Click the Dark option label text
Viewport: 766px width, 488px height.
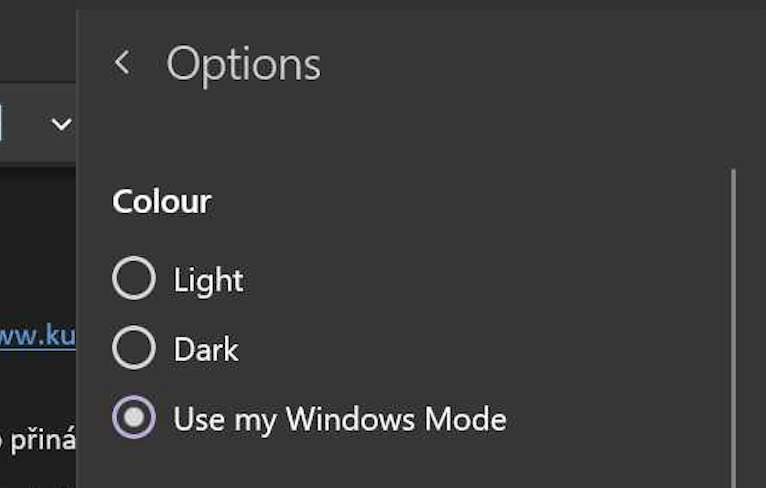click(x=206, y=350)
